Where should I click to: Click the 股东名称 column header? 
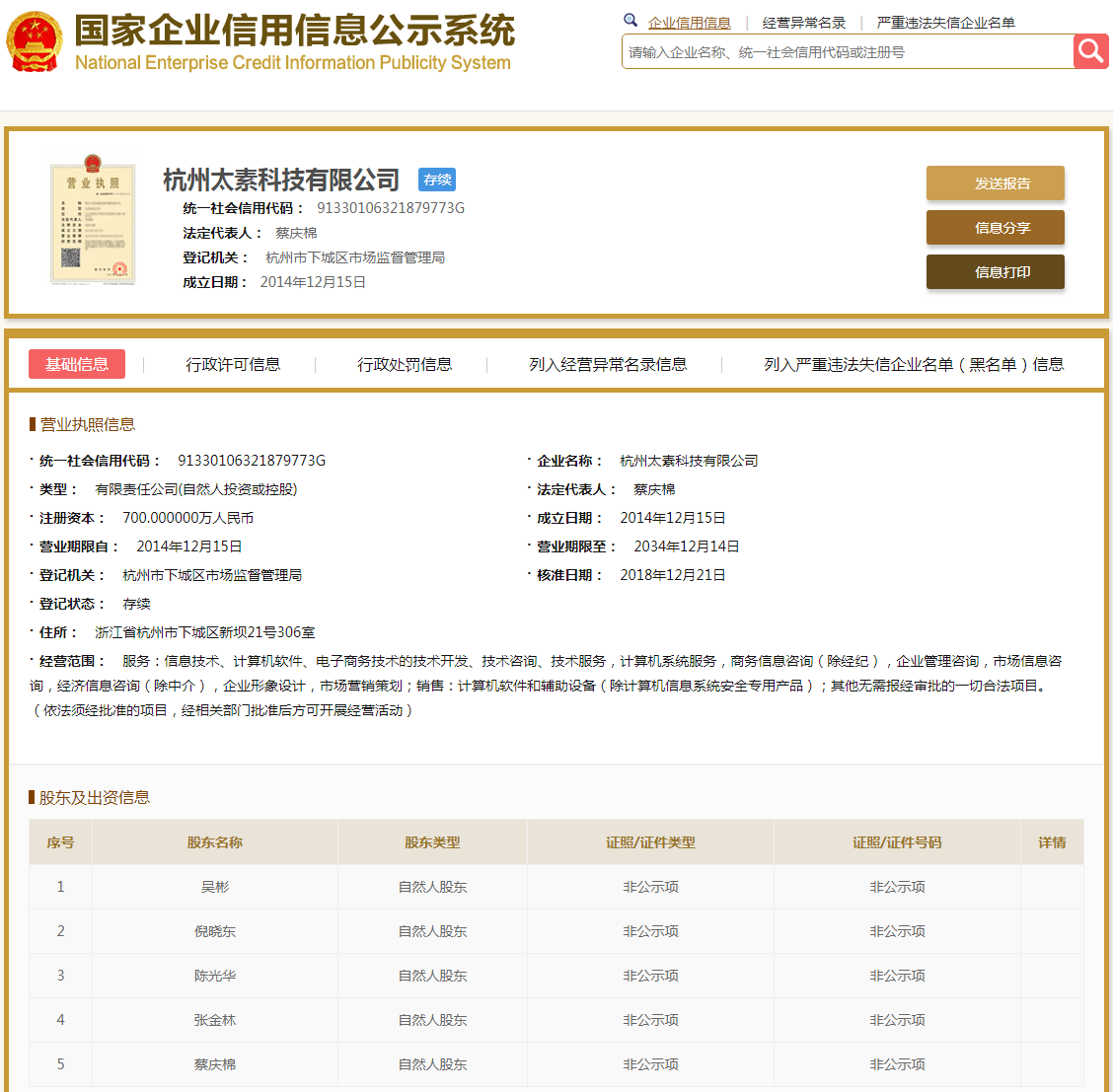click(x=213, y=841)
